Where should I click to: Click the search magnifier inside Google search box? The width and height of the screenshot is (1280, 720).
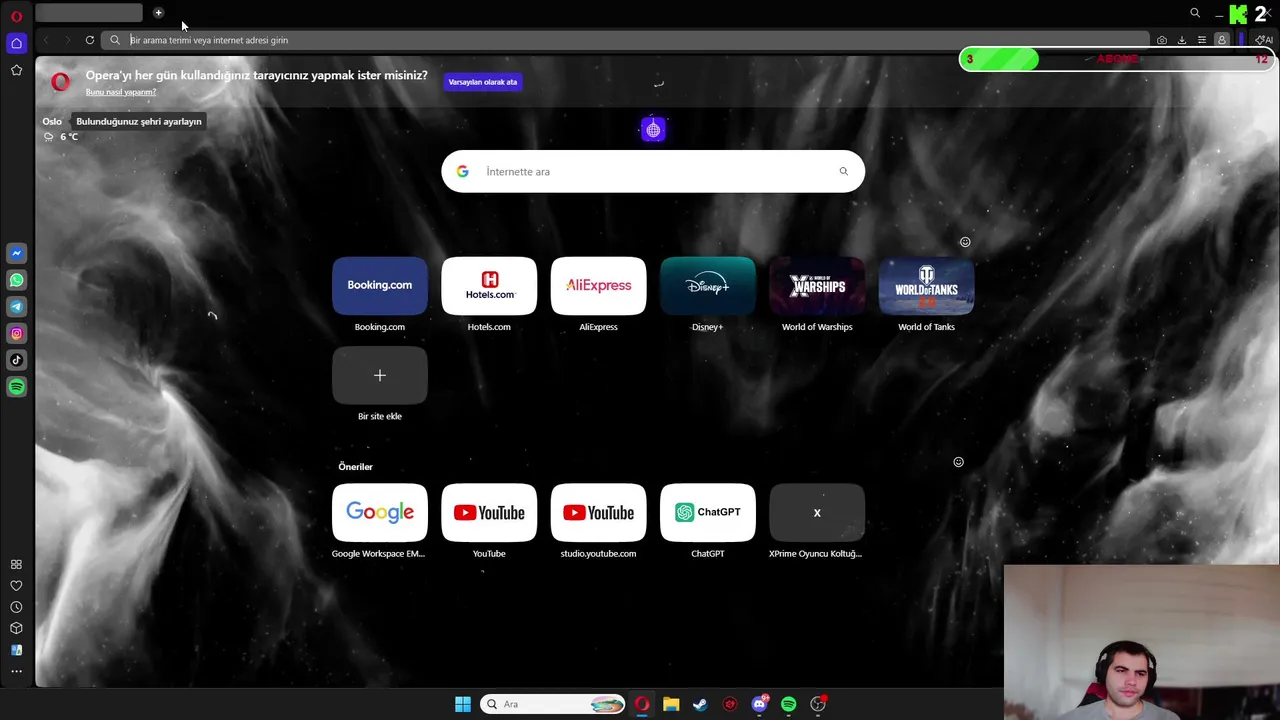pyautogui.click(x=844, y=172)
